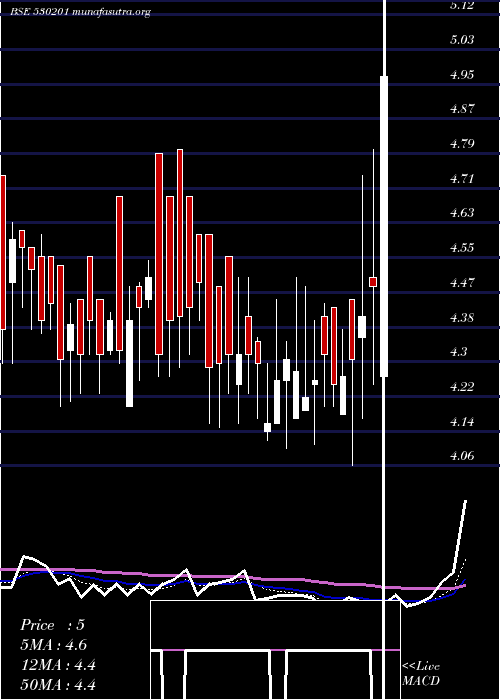Click the 4.22 price axis label

coord(462,387)
